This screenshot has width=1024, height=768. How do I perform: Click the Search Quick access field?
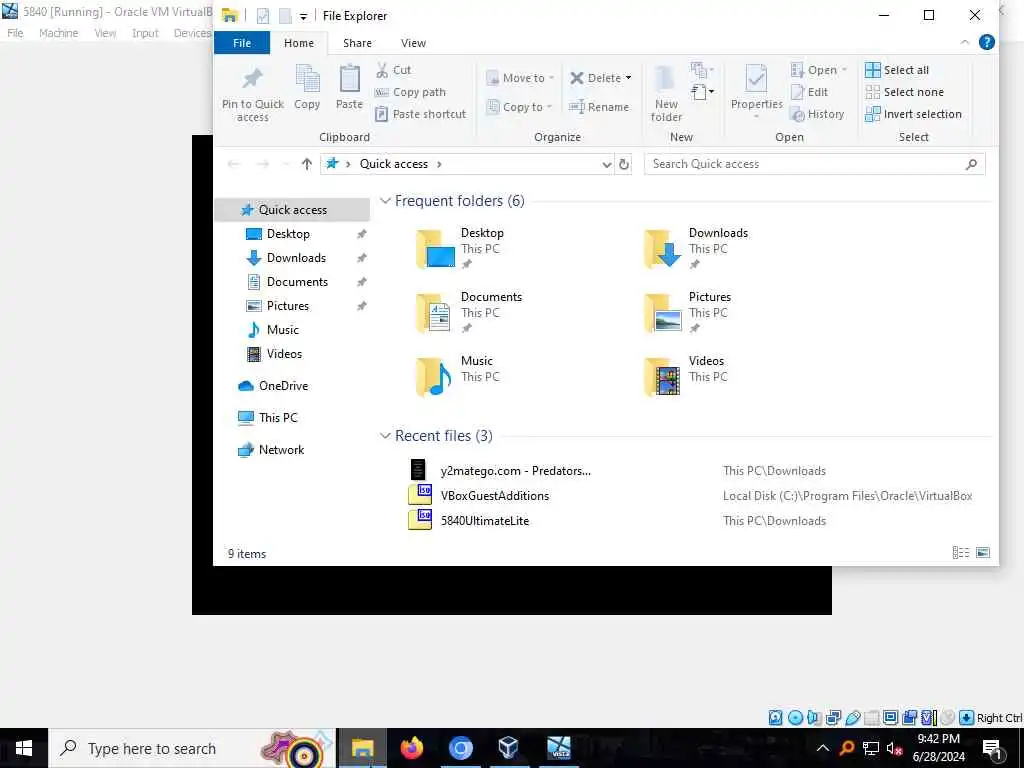tap(814, 165)
